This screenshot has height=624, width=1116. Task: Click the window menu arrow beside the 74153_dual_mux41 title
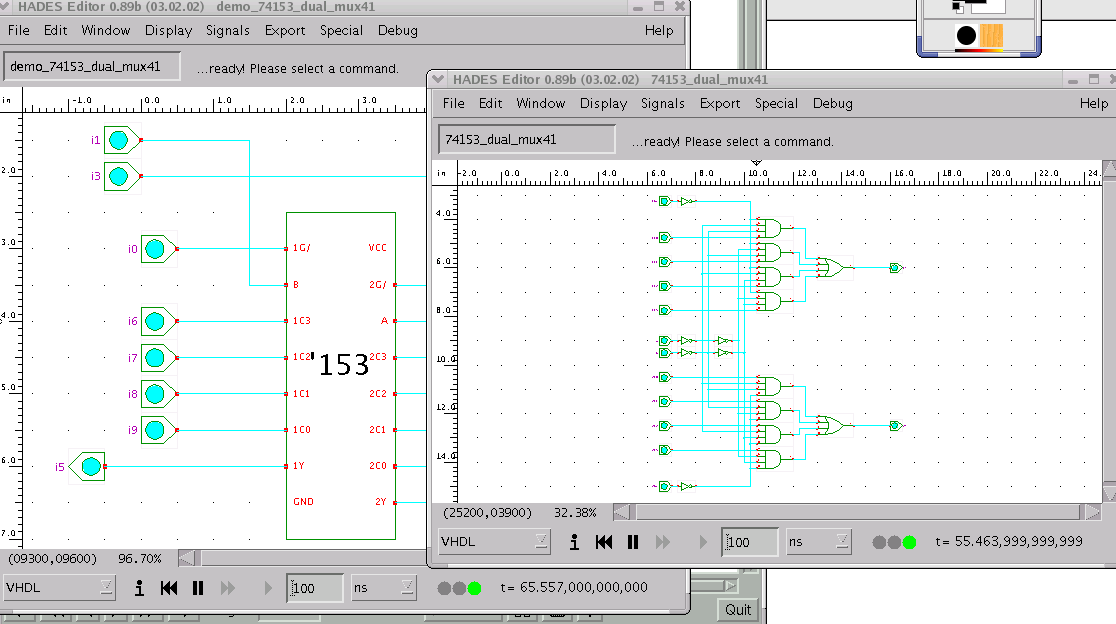click(x=438, y=79)
